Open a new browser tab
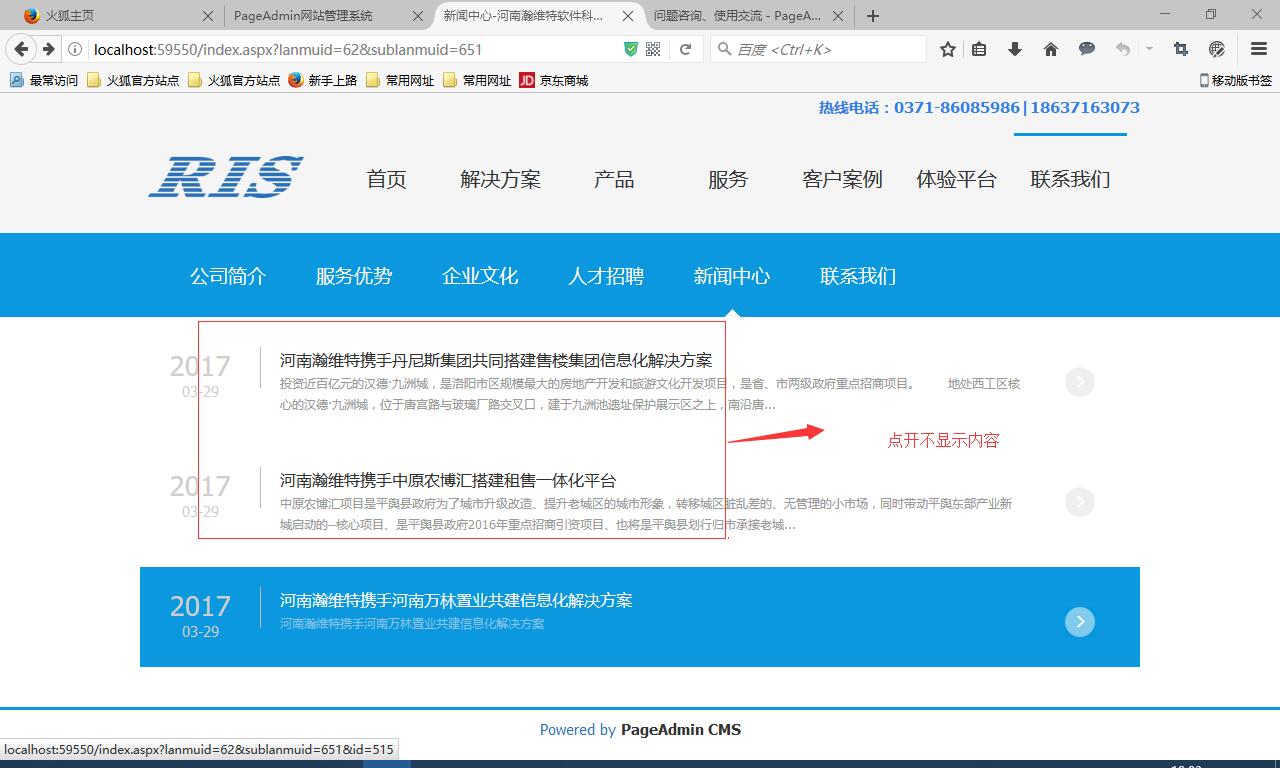The height and width of the screenshot is (768, 1280). 873,16
